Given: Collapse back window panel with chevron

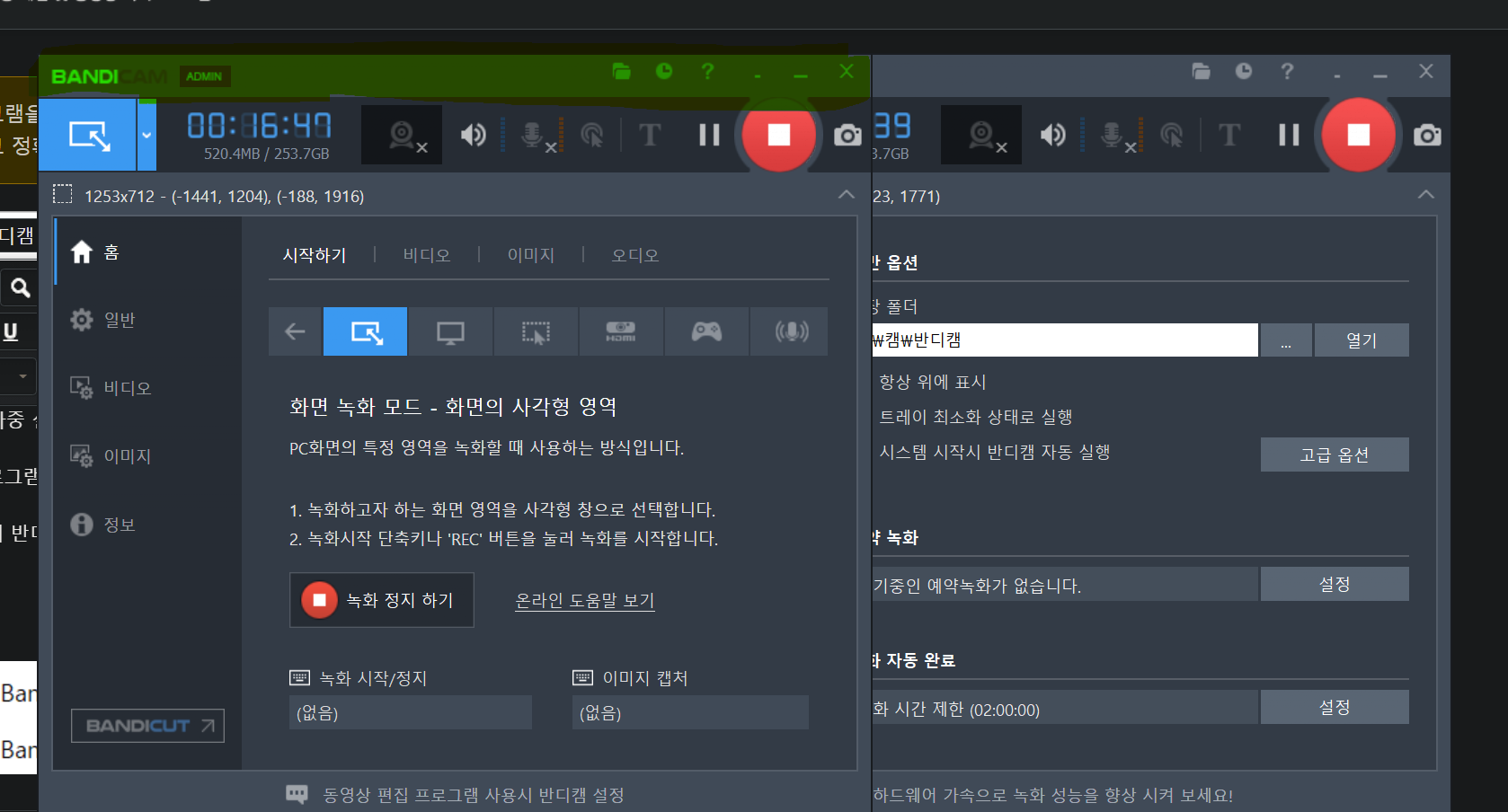Looking at the screenshot, I should tap(1425, 195).
